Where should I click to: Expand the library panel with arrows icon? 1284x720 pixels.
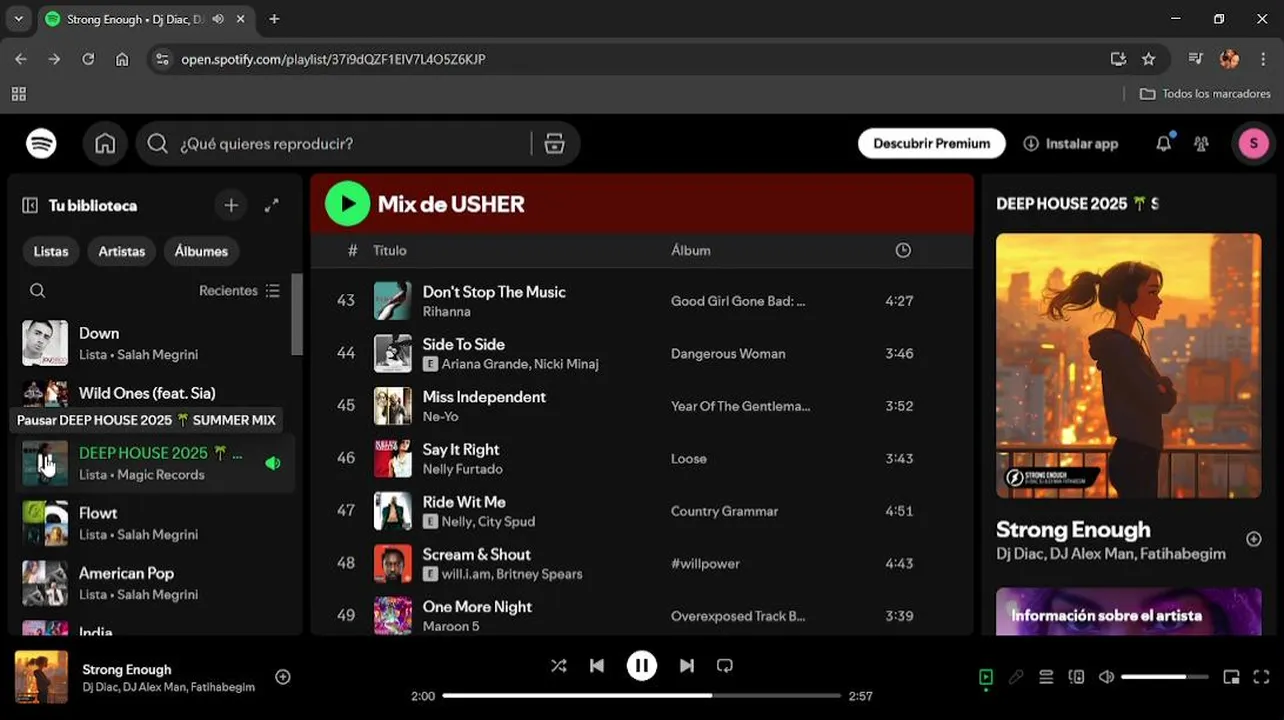[x=271, y=205]
